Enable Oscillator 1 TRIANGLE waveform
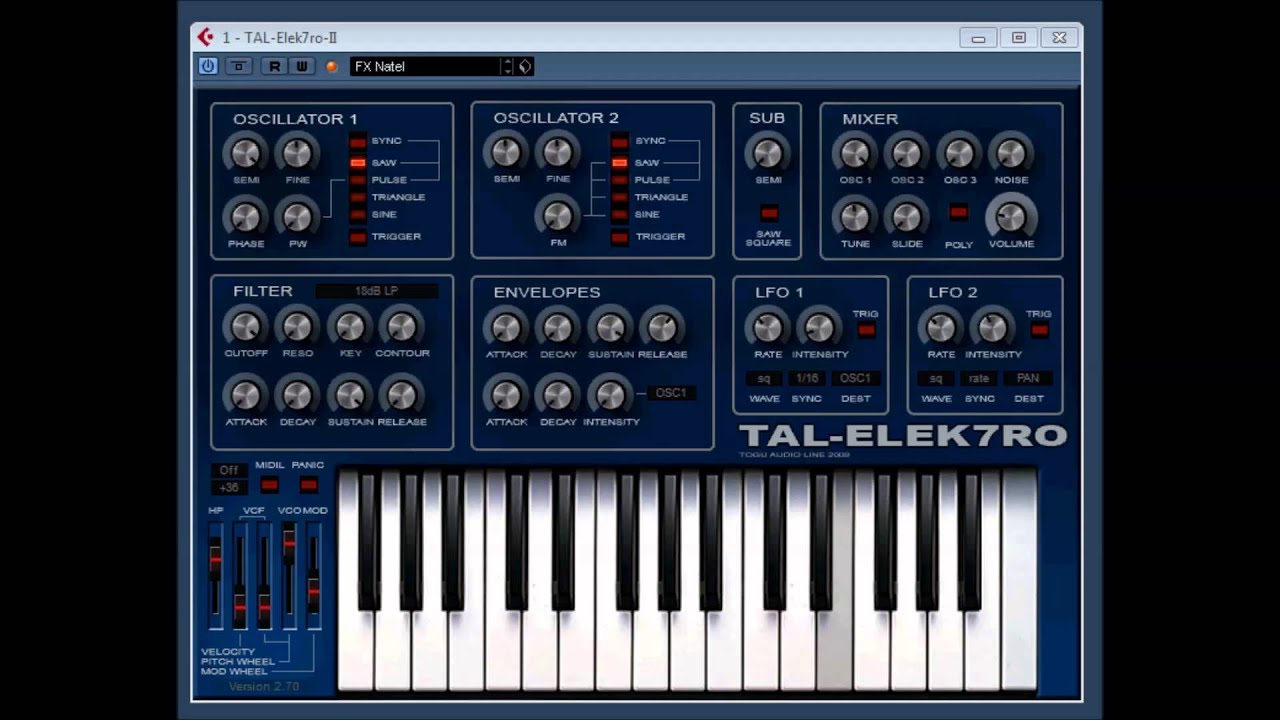 click(x=358, y=197)
